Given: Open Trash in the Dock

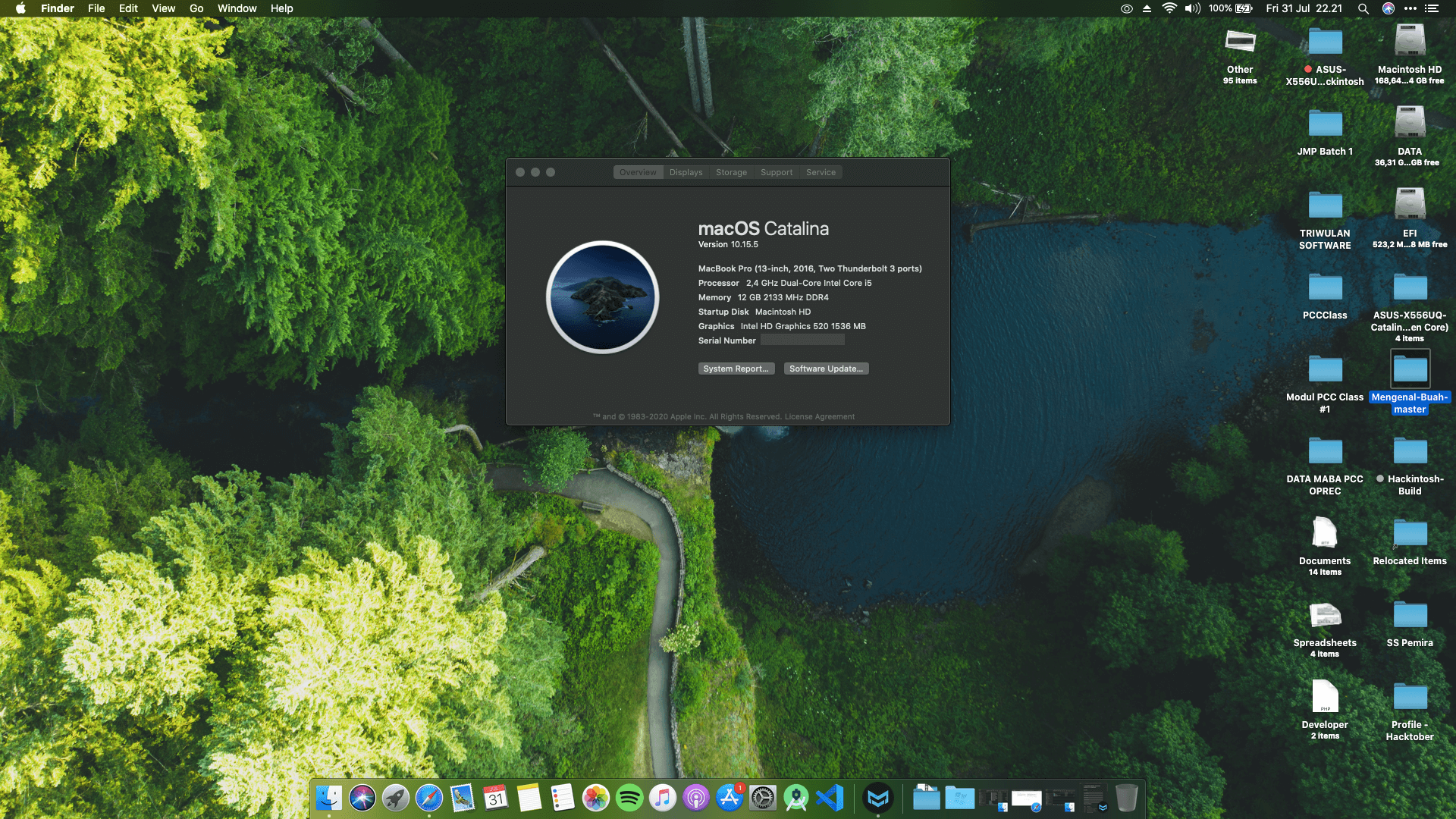Looking at the screenshot, I should [1126, 798].
